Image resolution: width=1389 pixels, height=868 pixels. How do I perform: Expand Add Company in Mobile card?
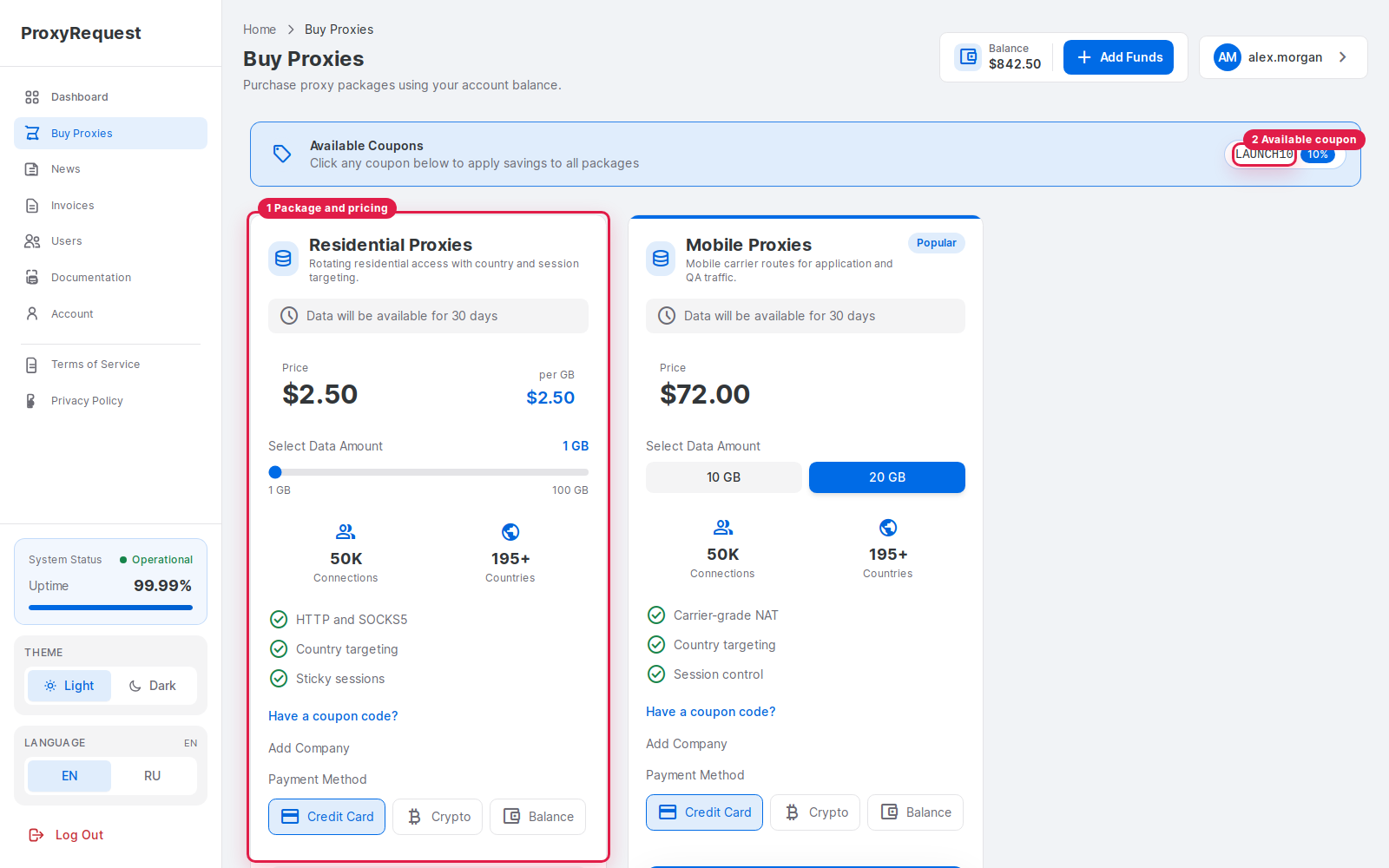tap(687, 744)
